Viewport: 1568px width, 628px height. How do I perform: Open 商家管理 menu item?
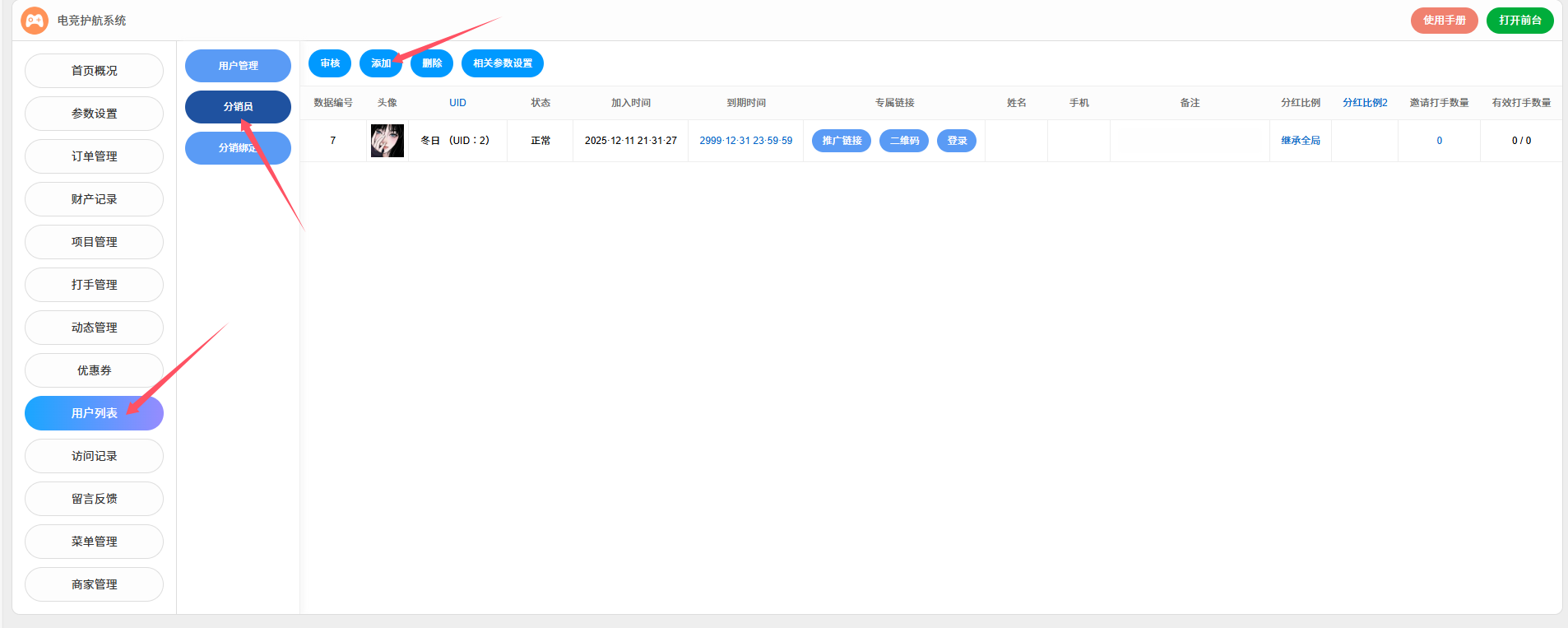[x=94, y=584]
